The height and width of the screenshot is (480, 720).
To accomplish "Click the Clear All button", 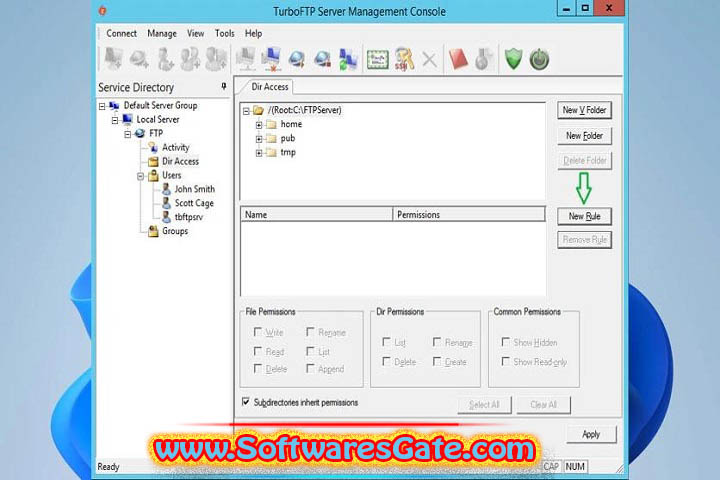I will (x=543, y=405).
